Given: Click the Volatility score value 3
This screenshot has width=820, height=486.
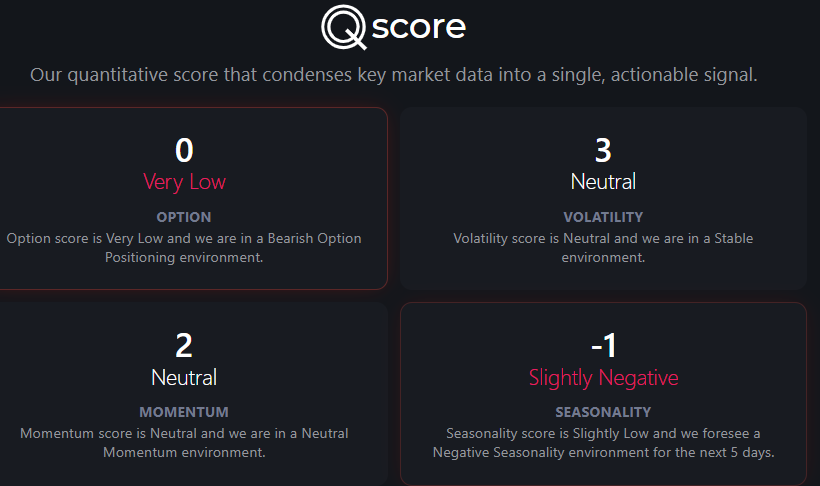Looking at the screenshot, I should coord(603,150).
